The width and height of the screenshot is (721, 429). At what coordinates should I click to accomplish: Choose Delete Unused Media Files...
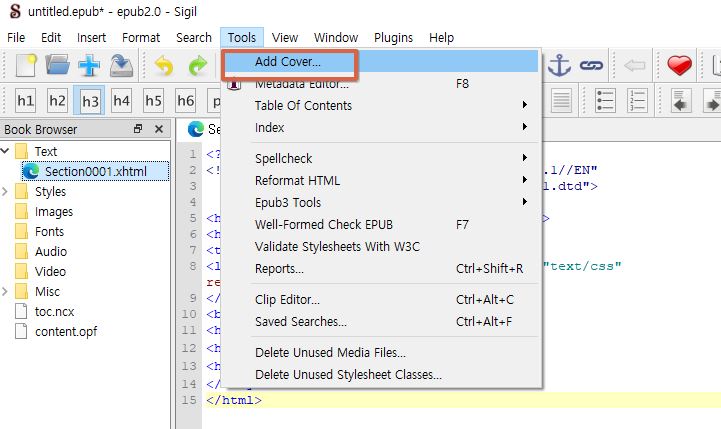pos(381,352)
